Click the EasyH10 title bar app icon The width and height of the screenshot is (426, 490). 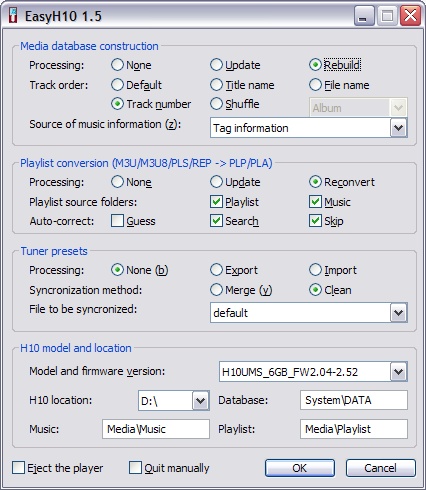pyautogui.click(x=13, y=16)
